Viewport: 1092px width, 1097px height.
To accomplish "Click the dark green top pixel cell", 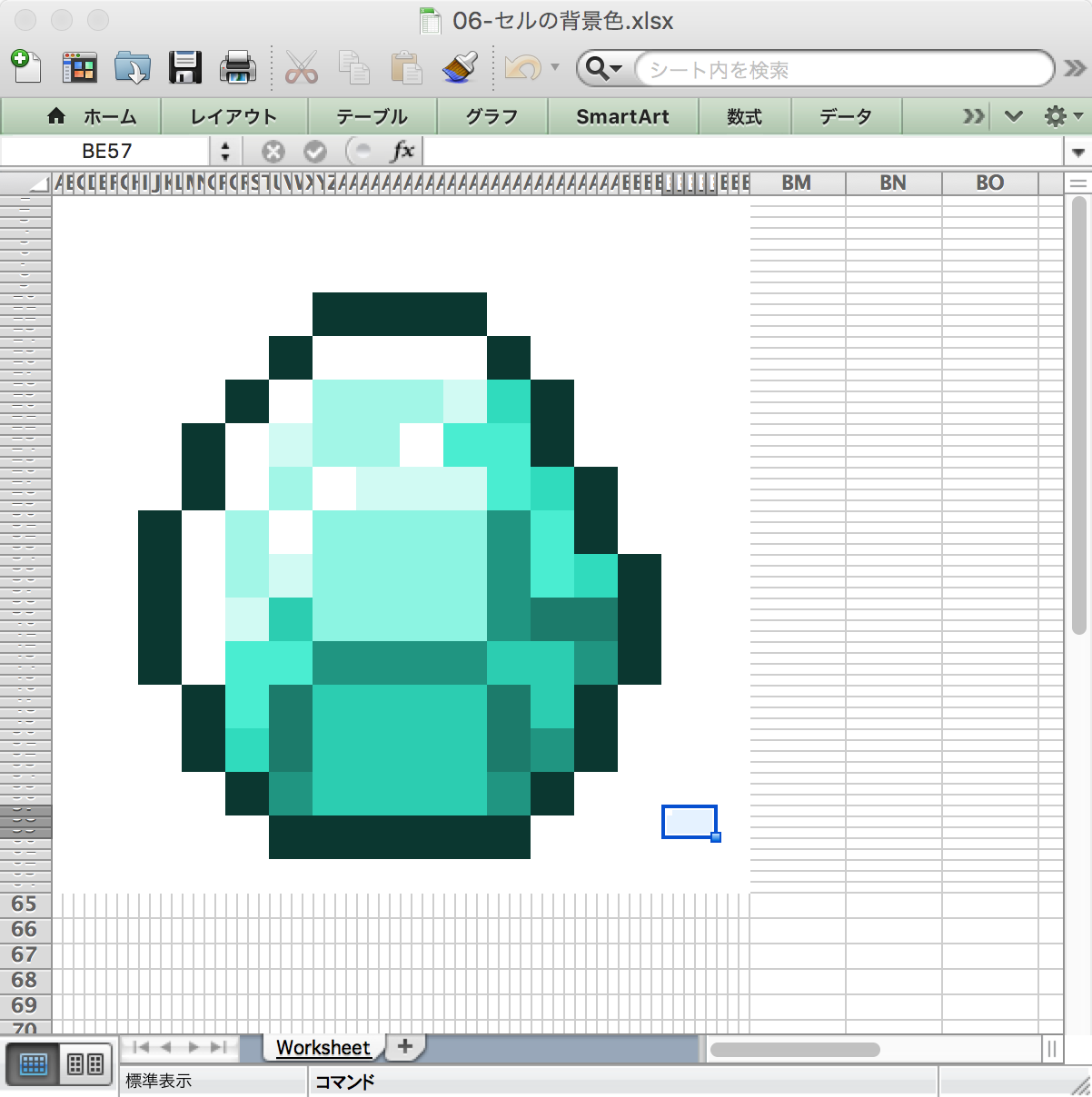I will [399, 313].
